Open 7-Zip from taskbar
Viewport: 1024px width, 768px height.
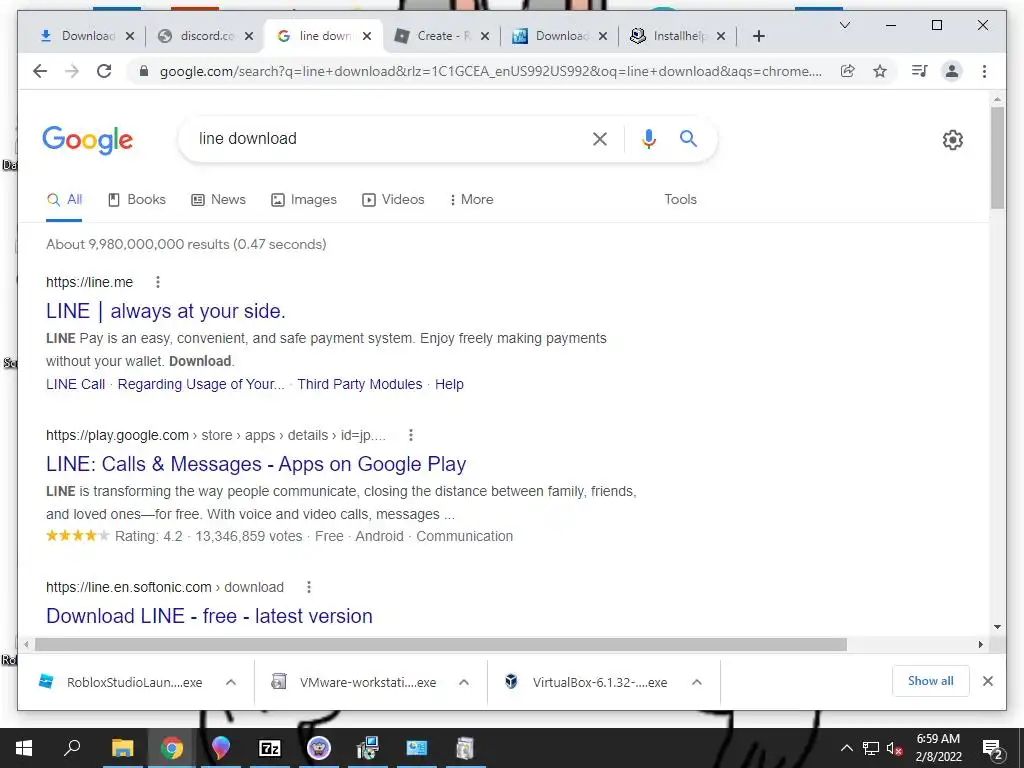pos(270,748)
